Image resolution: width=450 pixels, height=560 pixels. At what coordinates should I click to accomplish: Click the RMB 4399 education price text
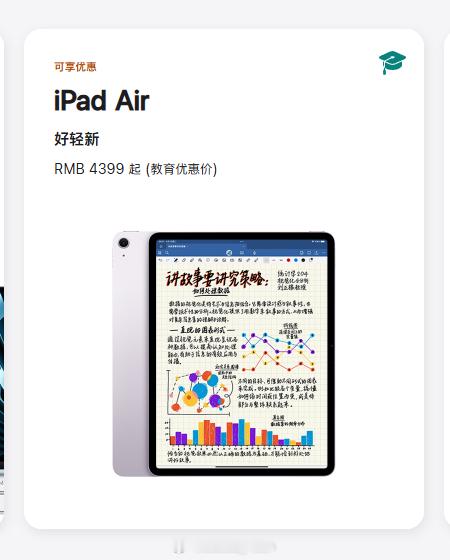pos(135,169)
